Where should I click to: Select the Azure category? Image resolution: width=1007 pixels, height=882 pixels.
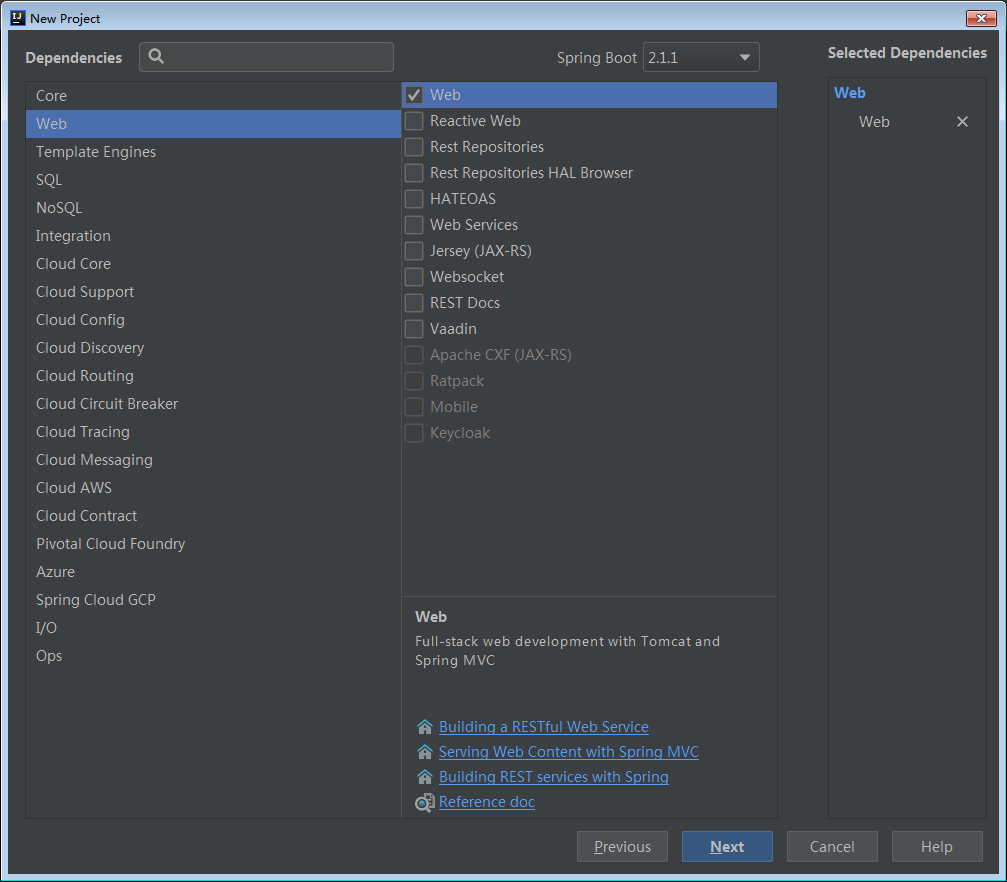pos(213,572)
